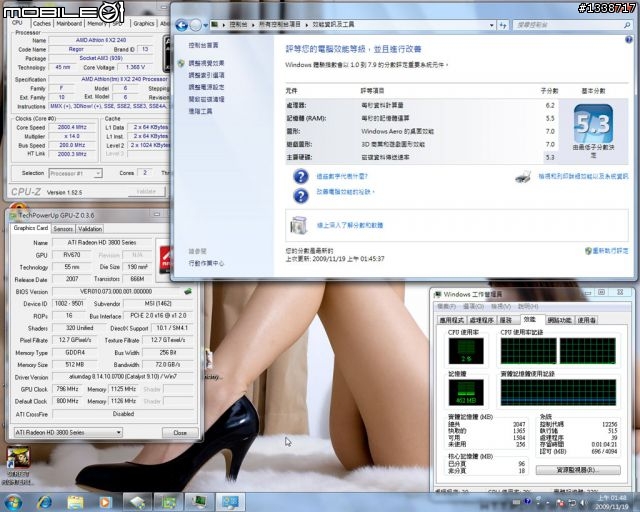Click the question mark icon beside performance tips link
640x512 pixels.
[x=301, y=196]
